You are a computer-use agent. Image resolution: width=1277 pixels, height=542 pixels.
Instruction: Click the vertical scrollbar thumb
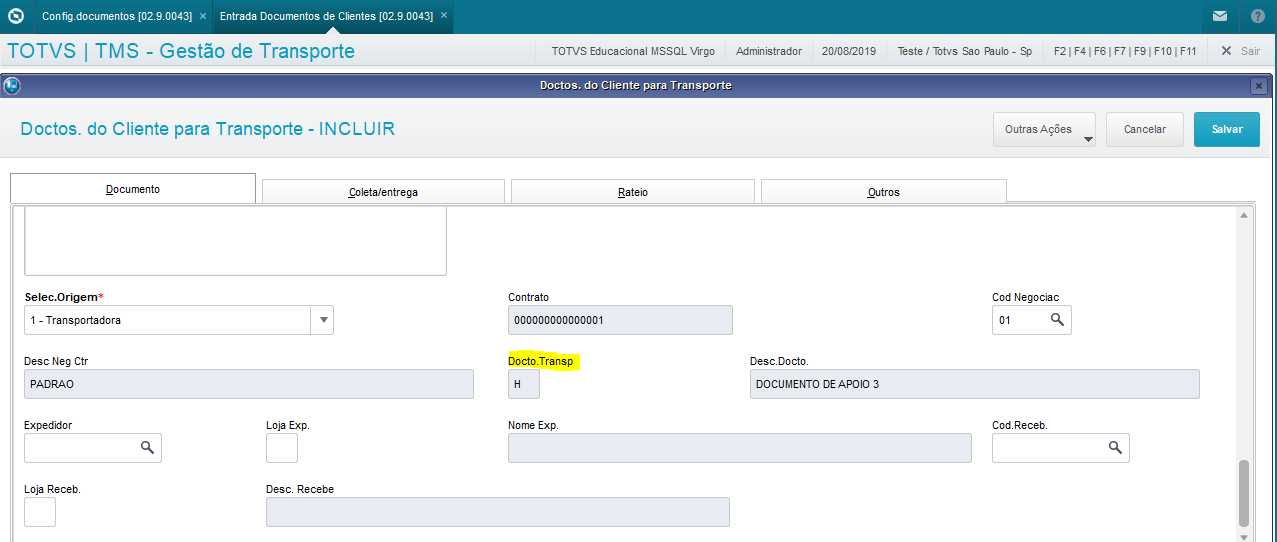tap(1244, 494)
